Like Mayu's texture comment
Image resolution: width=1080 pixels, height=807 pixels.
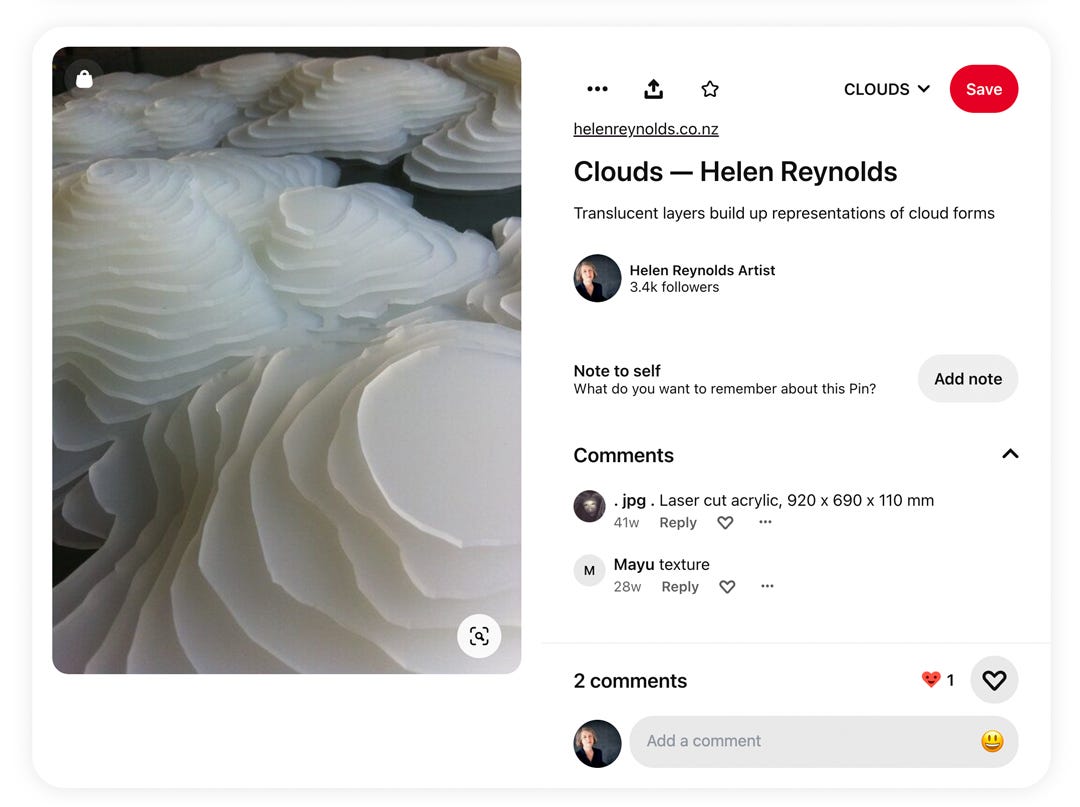727,587
